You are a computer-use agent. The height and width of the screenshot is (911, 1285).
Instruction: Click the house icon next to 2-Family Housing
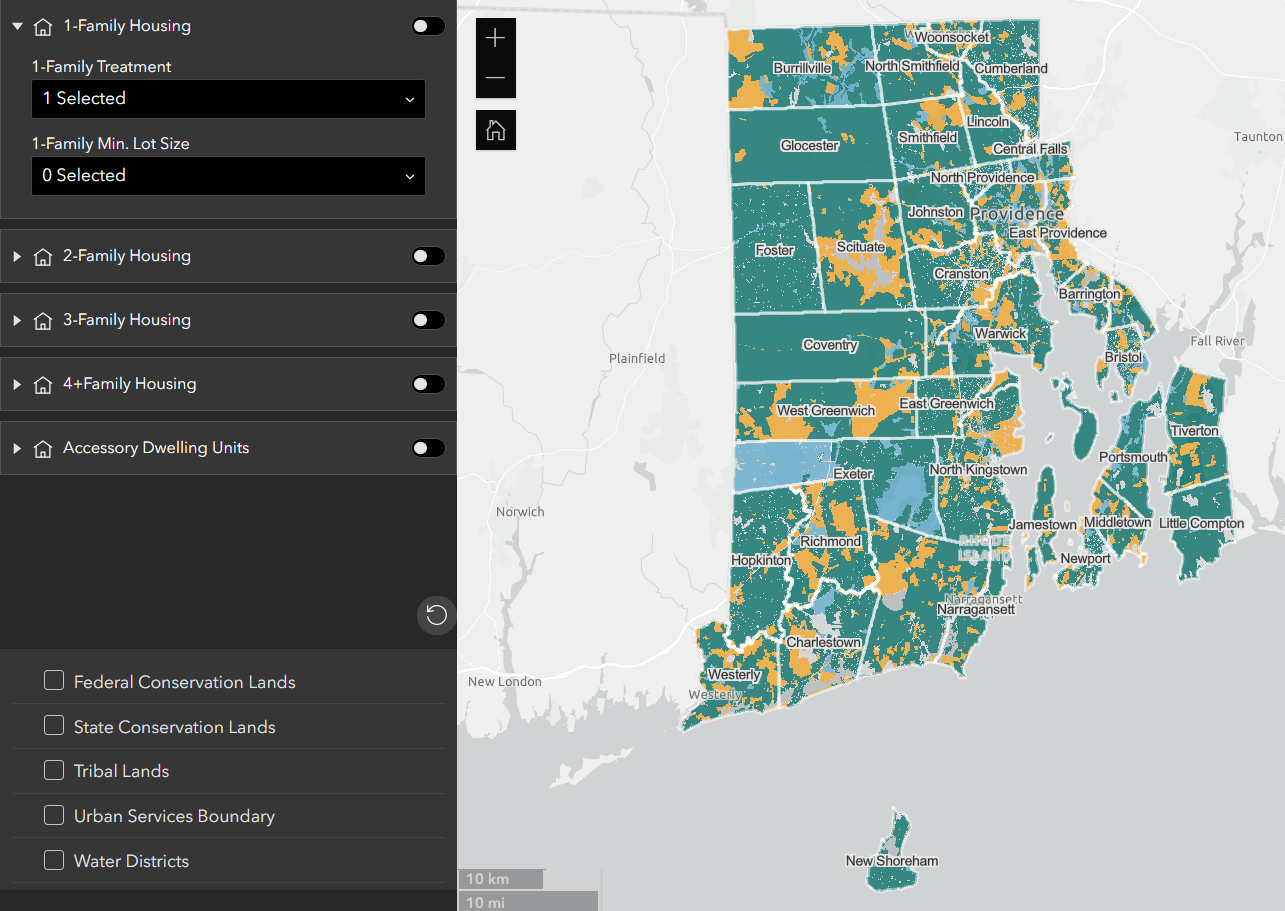point(42,256)
